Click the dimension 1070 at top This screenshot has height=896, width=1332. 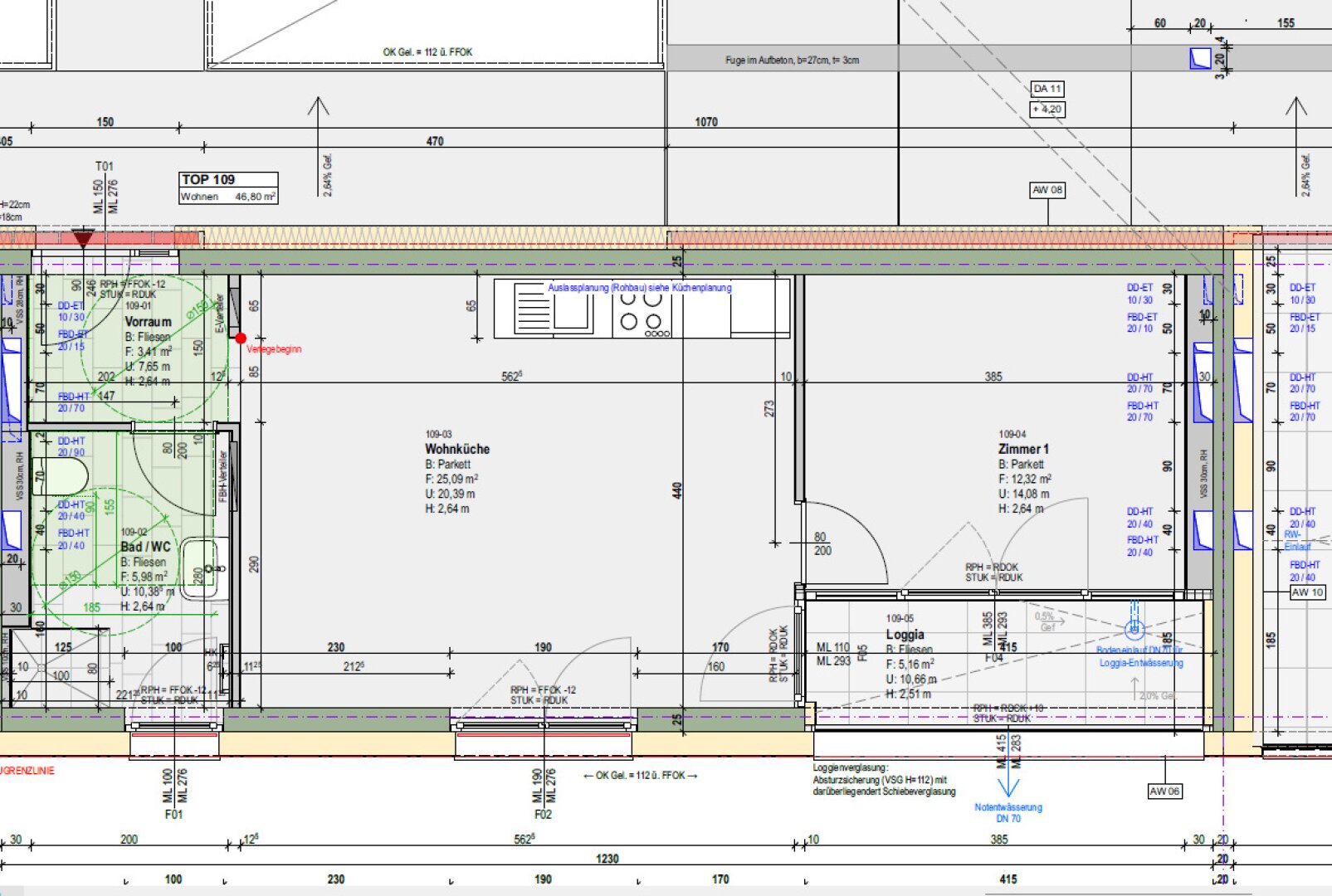point(706,122)
